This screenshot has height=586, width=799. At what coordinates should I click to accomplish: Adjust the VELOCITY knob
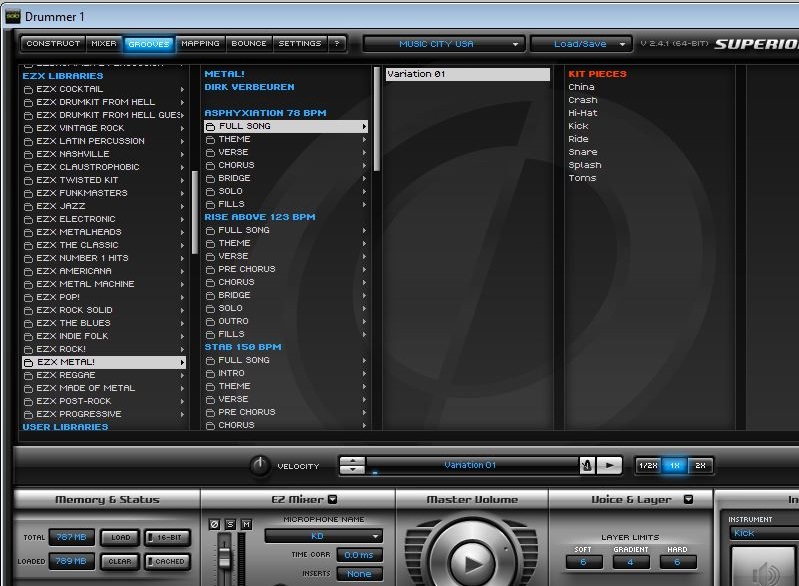260,466
